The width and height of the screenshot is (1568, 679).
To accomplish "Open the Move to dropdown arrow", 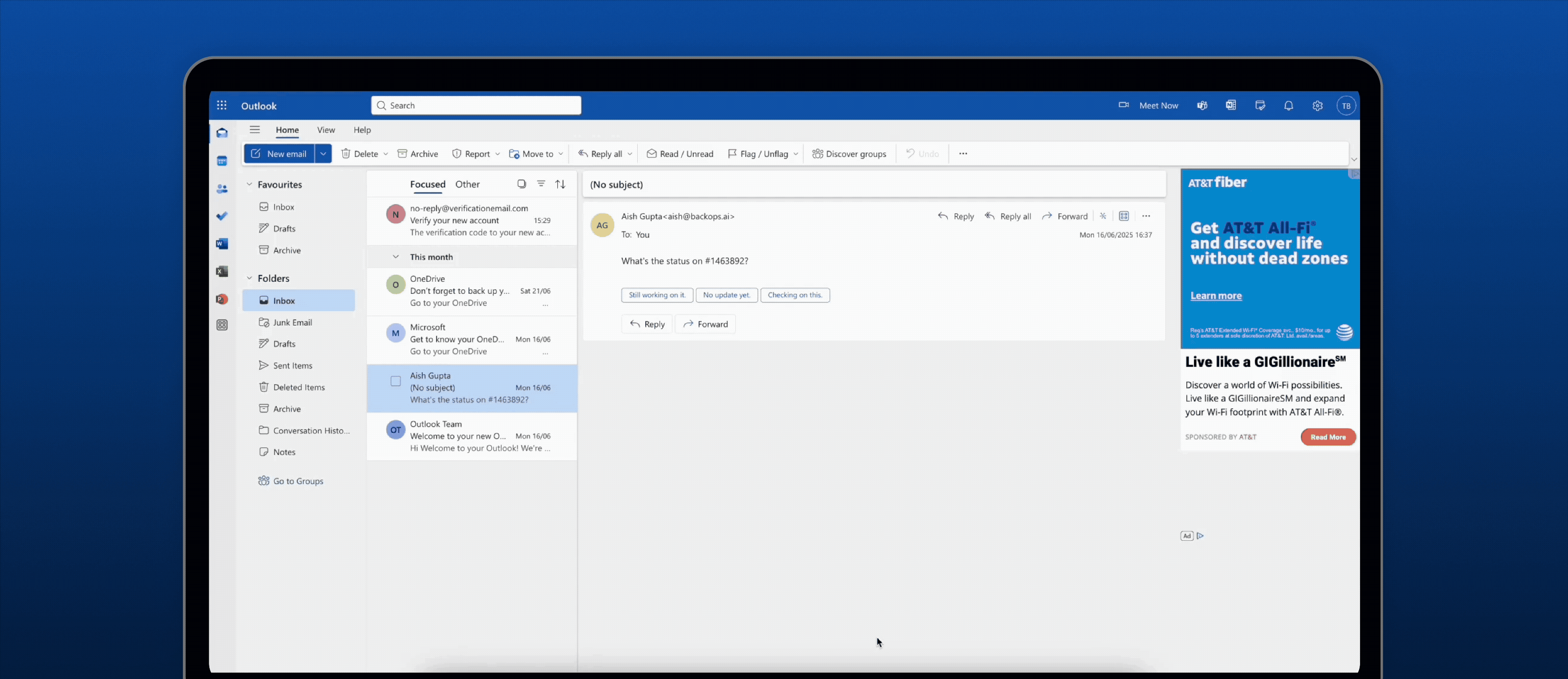I will click(x=561, y=154).
